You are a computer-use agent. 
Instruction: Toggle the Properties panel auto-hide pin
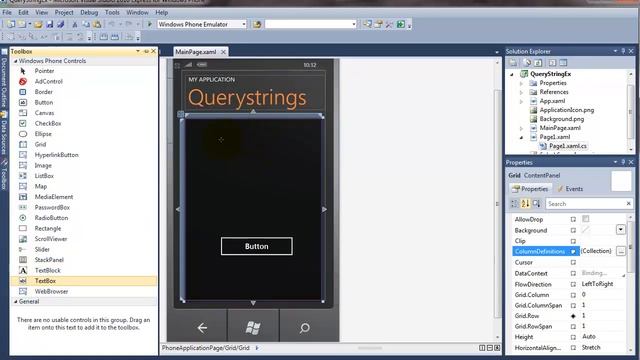(623, 162)
